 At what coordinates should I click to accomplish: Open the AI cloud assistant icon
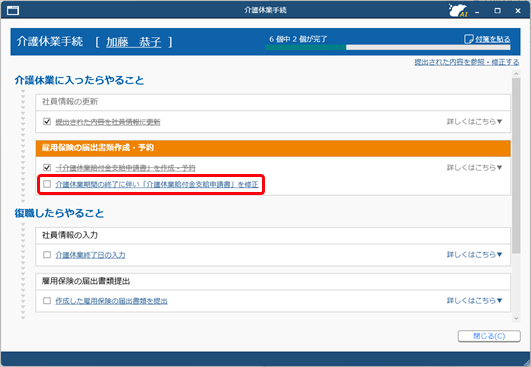458,10
